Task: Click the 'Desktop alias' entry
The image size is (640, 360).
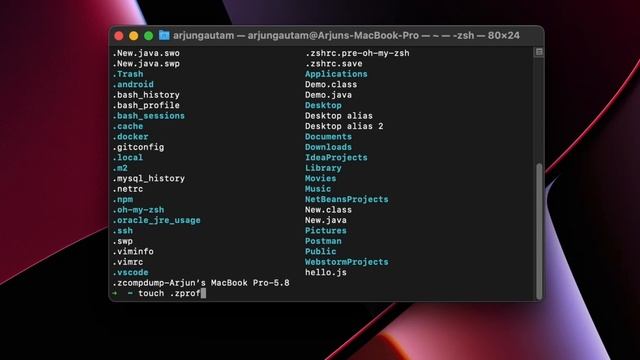Action: click(x=339, y=116)
